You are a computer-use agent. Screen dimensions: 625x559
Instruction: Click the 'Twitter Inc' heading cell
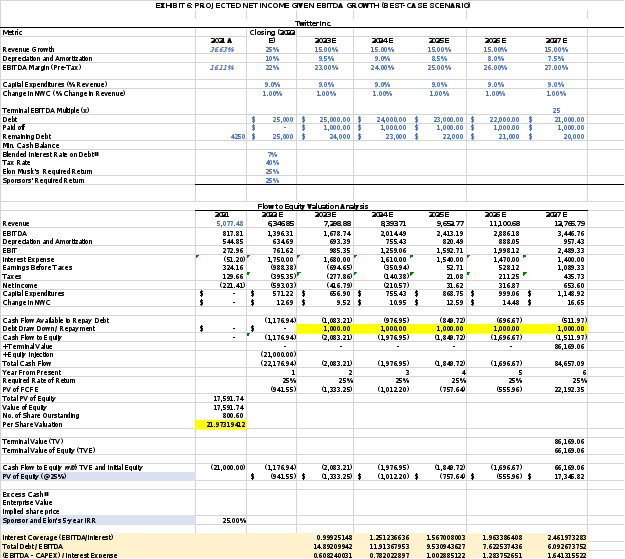click(x=313, y=24)
